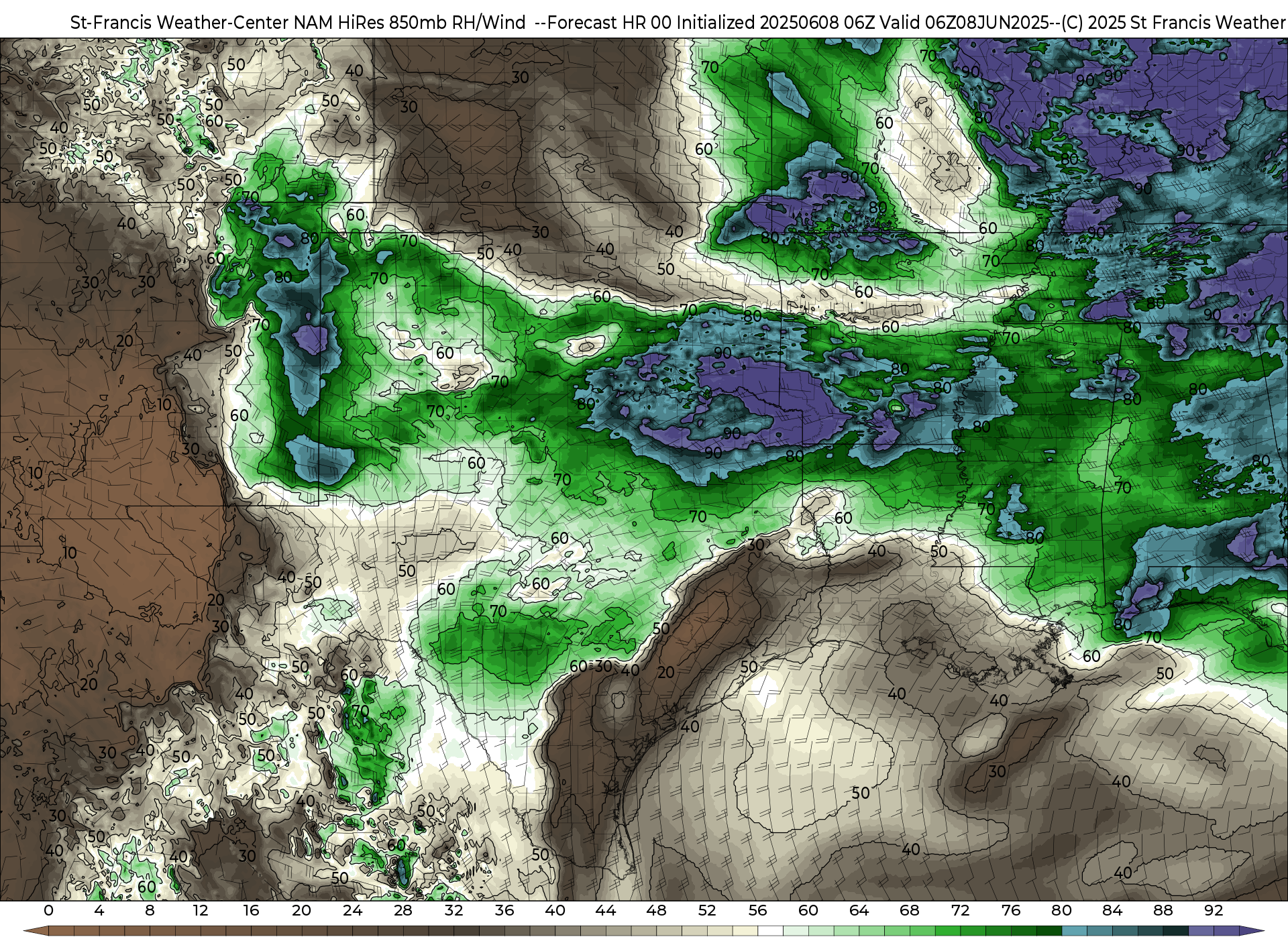
Task: Click the colorbar tick label "72"
Action: click(960, 911)
